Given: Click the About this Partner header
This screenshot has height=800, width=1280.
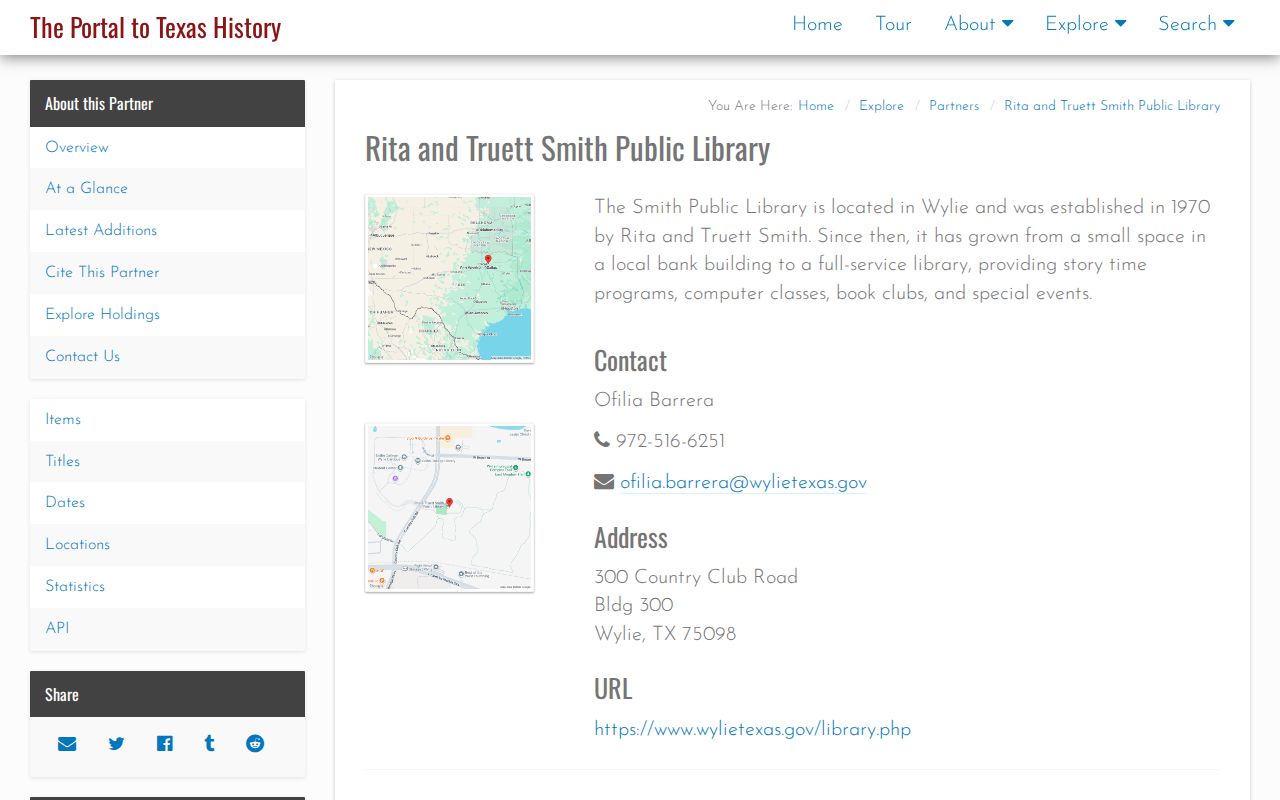Looking at the screenshot, I should 167,103.
